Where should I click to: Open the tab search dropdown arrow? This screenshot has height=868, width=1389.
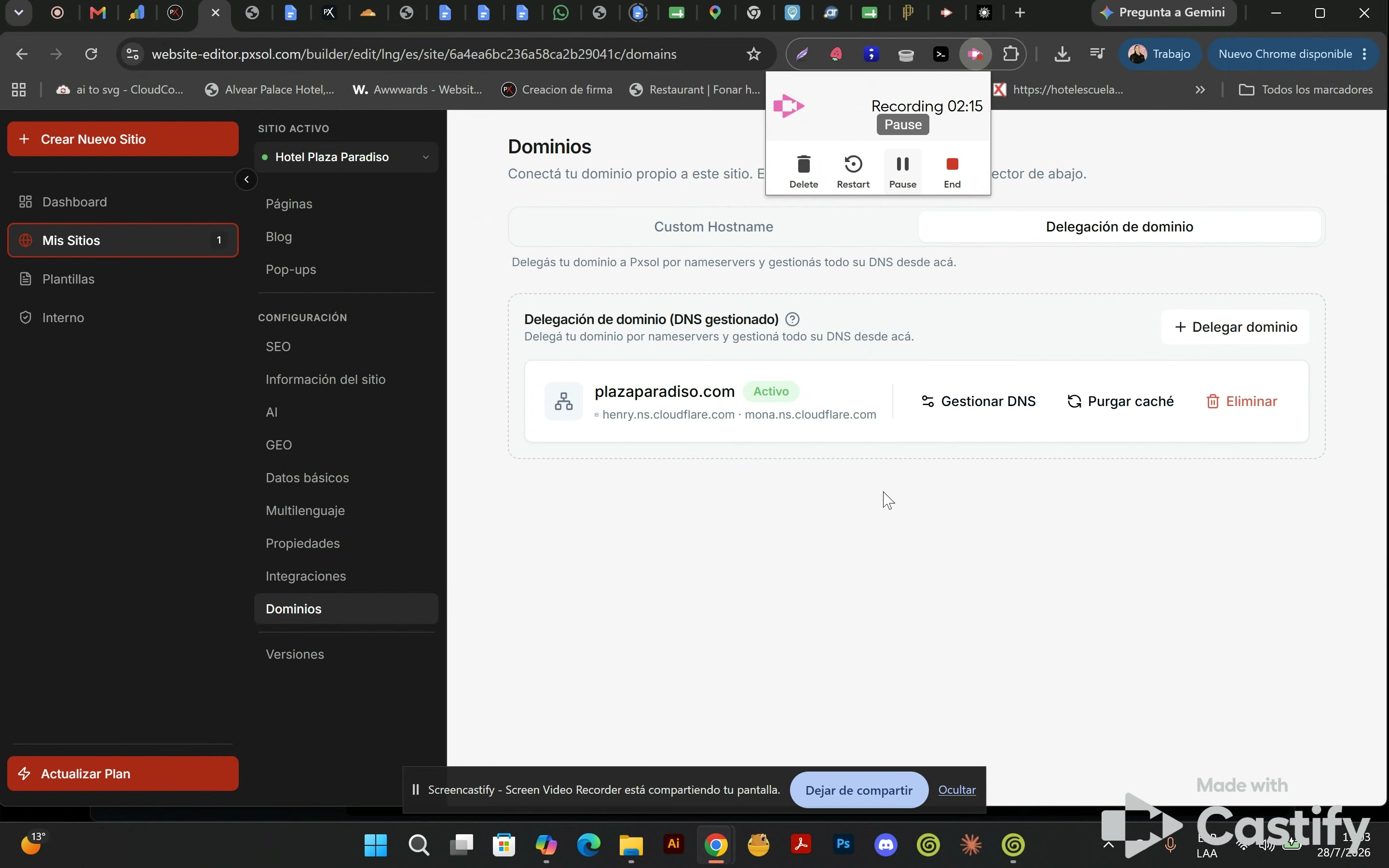[18, 13]
